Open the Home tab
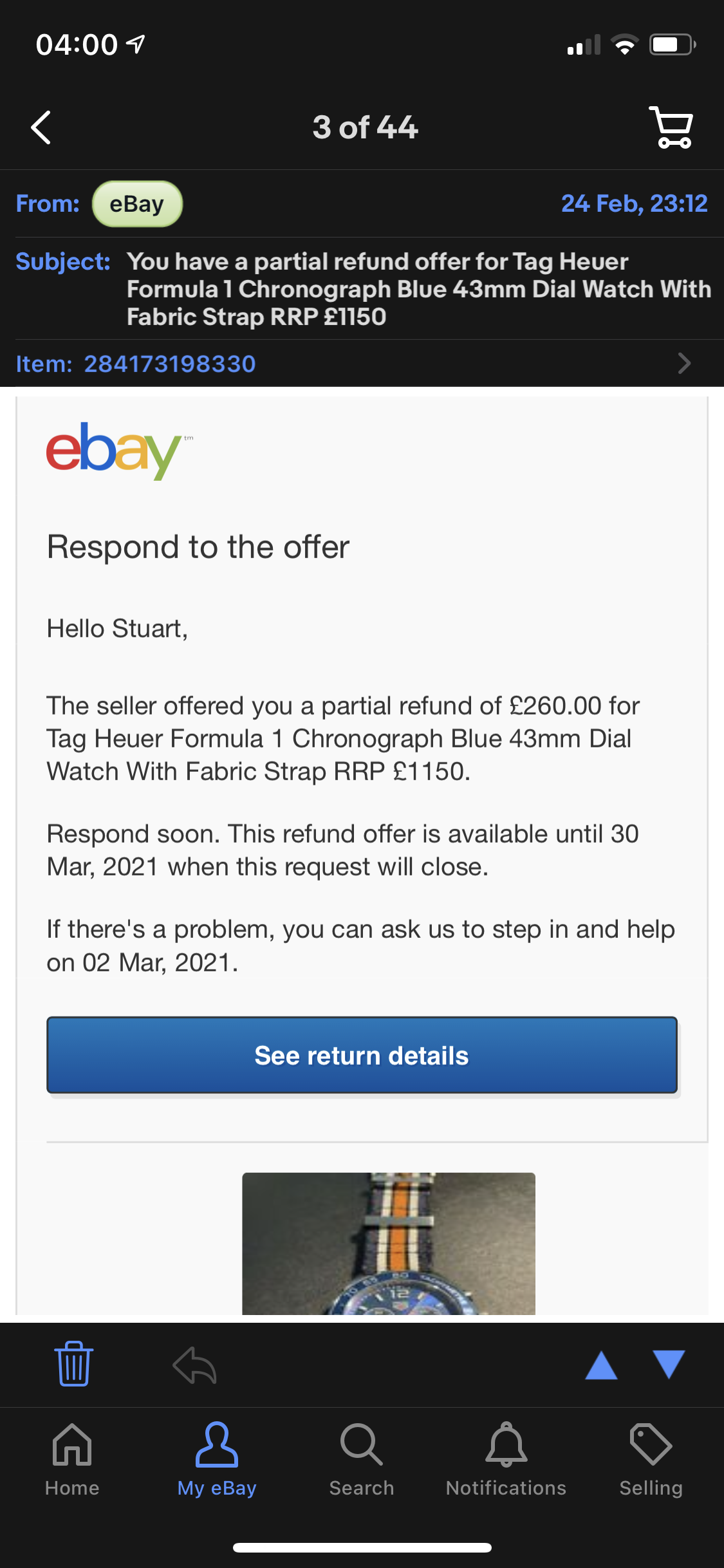The height and width of the screenshot is (1568, 724). click(72, 1460)
